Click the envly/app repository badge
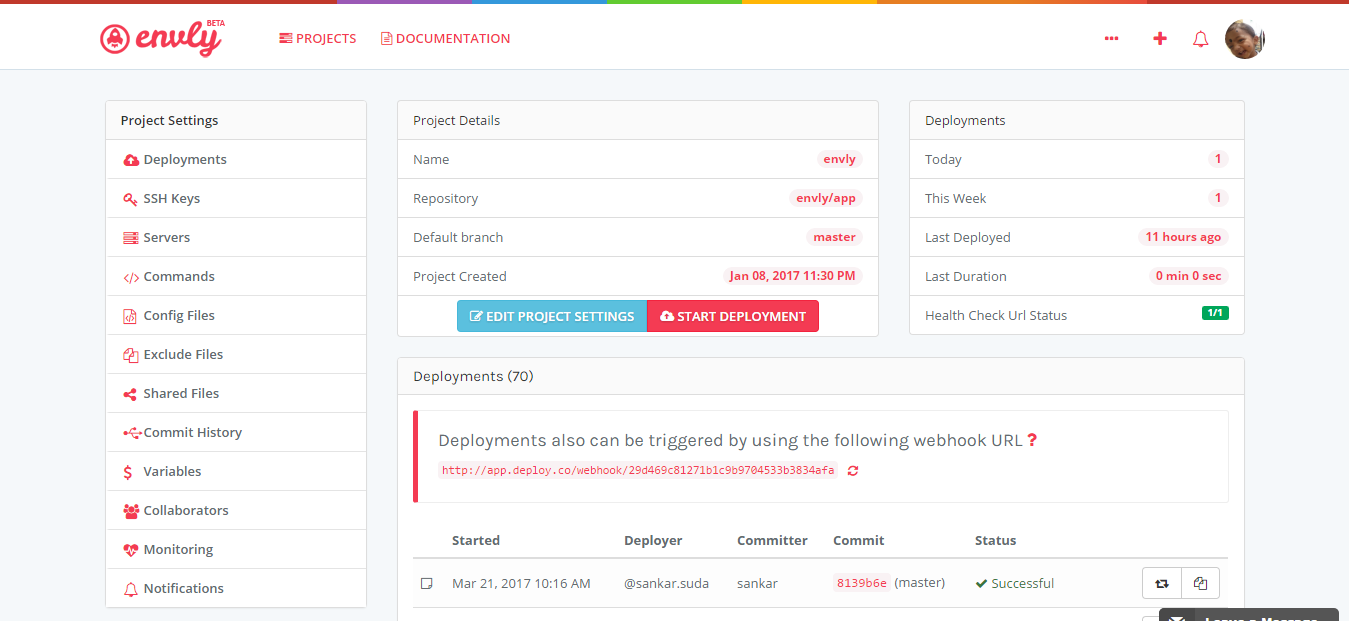Screen dimensions: 1349x621 point(826,198)
